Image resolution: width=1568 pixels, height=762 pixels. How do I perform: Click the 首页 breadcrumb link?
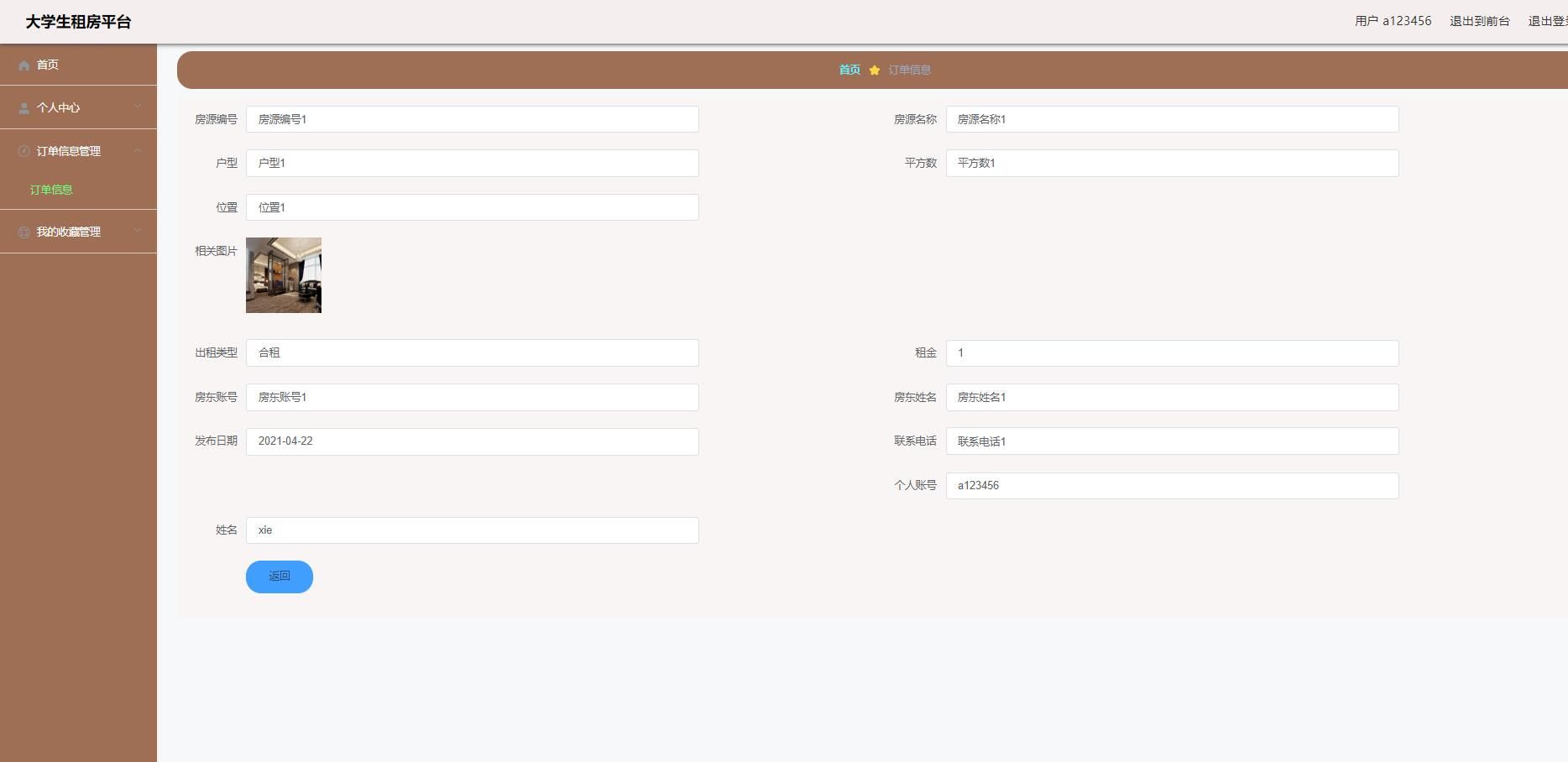(849, 70)
